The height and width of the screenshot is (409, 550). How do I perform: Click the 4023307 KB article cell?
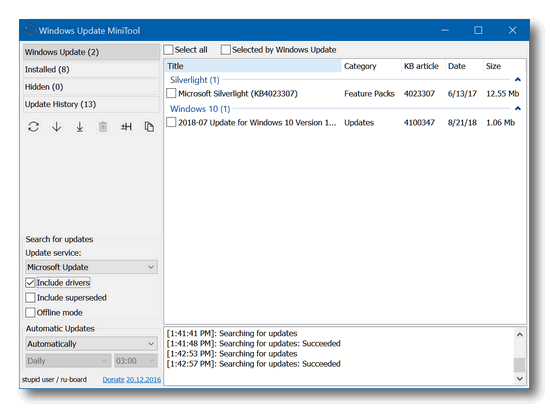click(x=419, y=94)
